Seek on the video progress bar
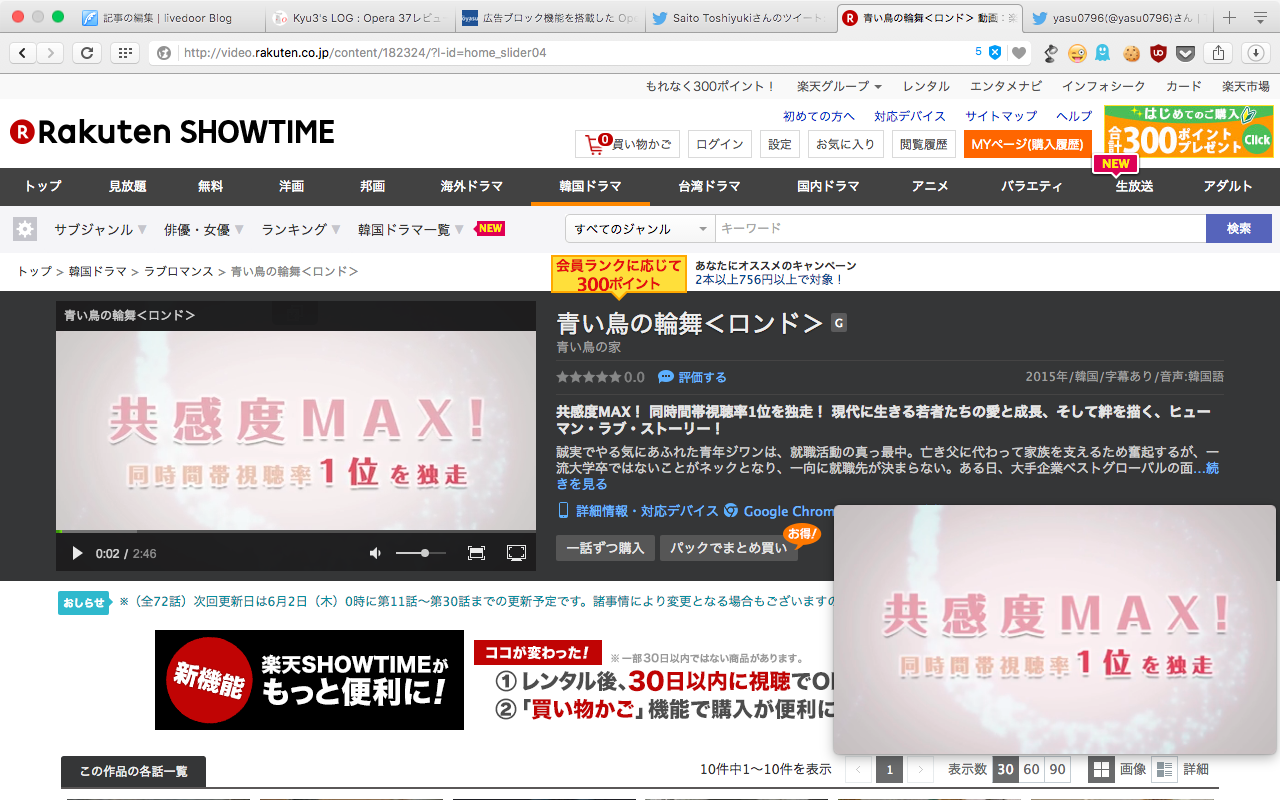 click(296, 532)
